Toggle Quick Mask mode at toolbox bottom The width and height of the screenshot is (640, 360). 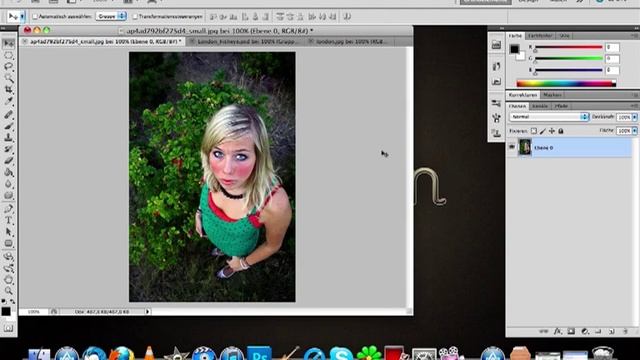point(9,328)
